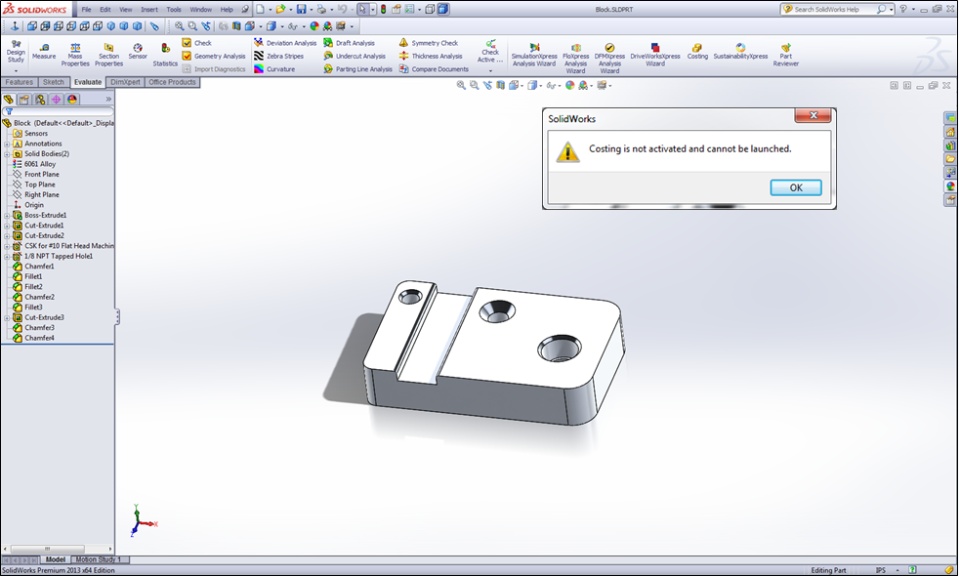Click the Rebuild traffic light icon
This screenshot has height=576, width=960.
(383, 9)
